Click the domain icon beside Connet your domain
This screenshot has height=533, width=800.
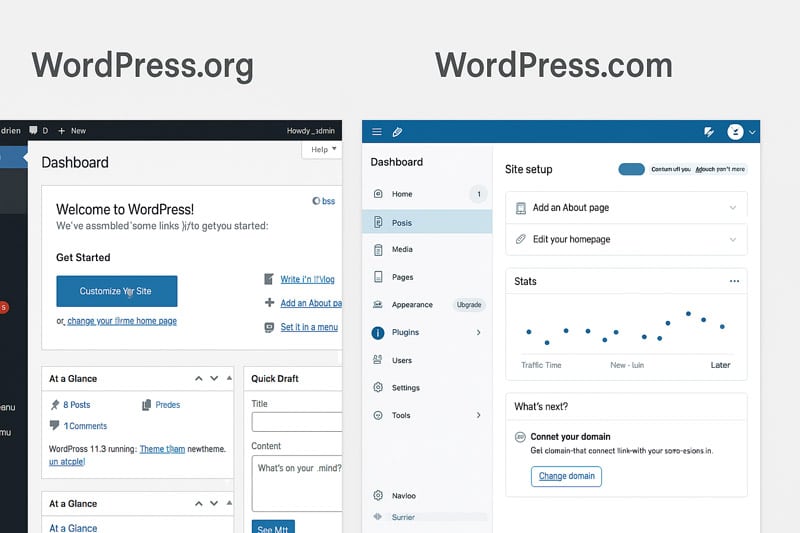pyautogui.click(x=520, y=437)
